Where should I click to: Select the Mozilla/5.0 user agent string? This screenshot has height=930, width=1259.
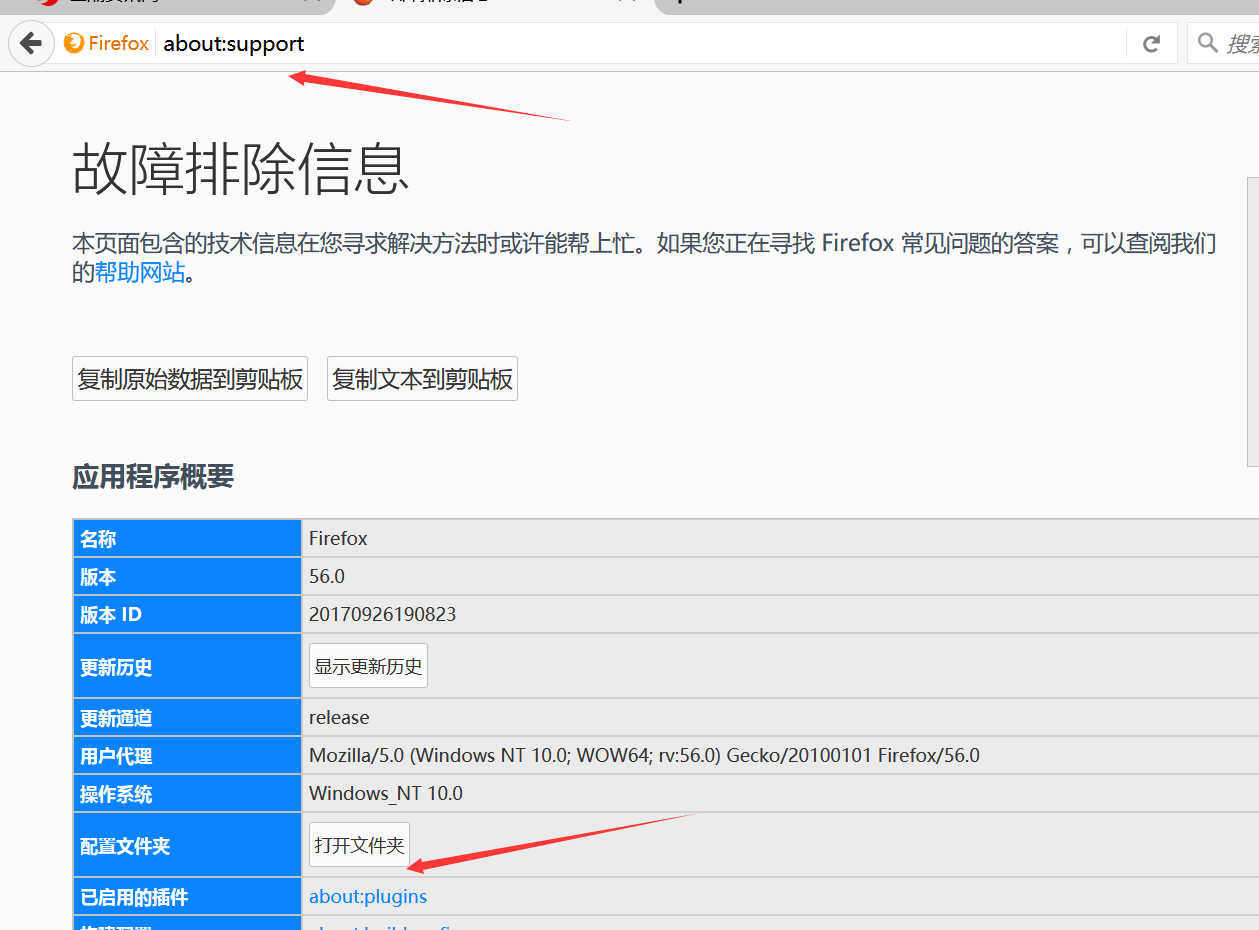tap(644, 755)
